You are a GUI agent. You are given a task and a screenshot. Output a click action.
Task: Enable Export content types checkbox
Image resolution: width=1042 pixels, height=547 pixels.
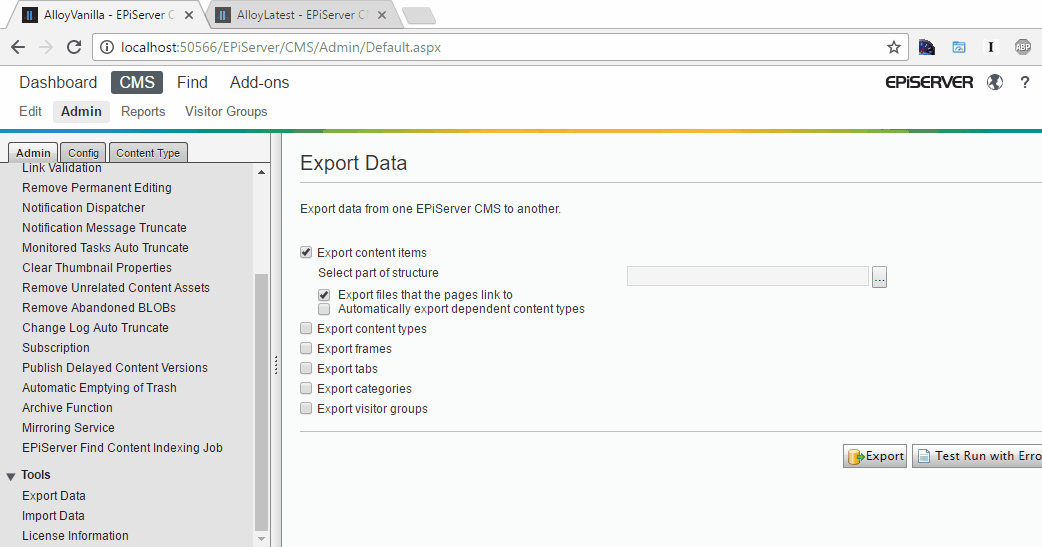[x=306, y=329]
